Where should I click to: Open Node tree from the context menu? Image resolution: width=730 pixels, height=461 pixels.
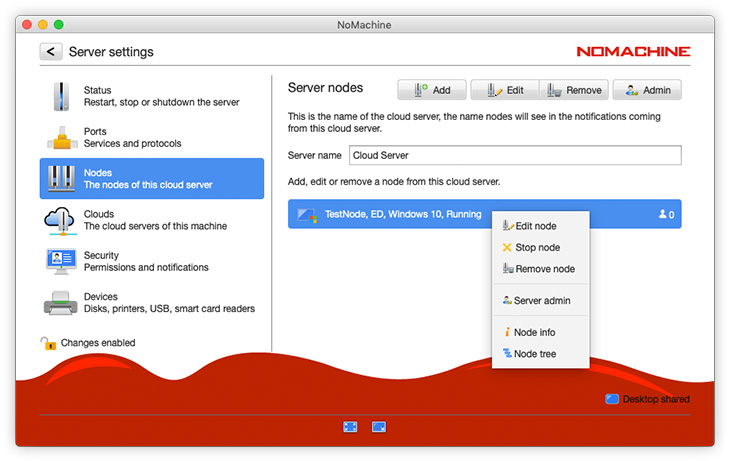[x=534, y=354]
